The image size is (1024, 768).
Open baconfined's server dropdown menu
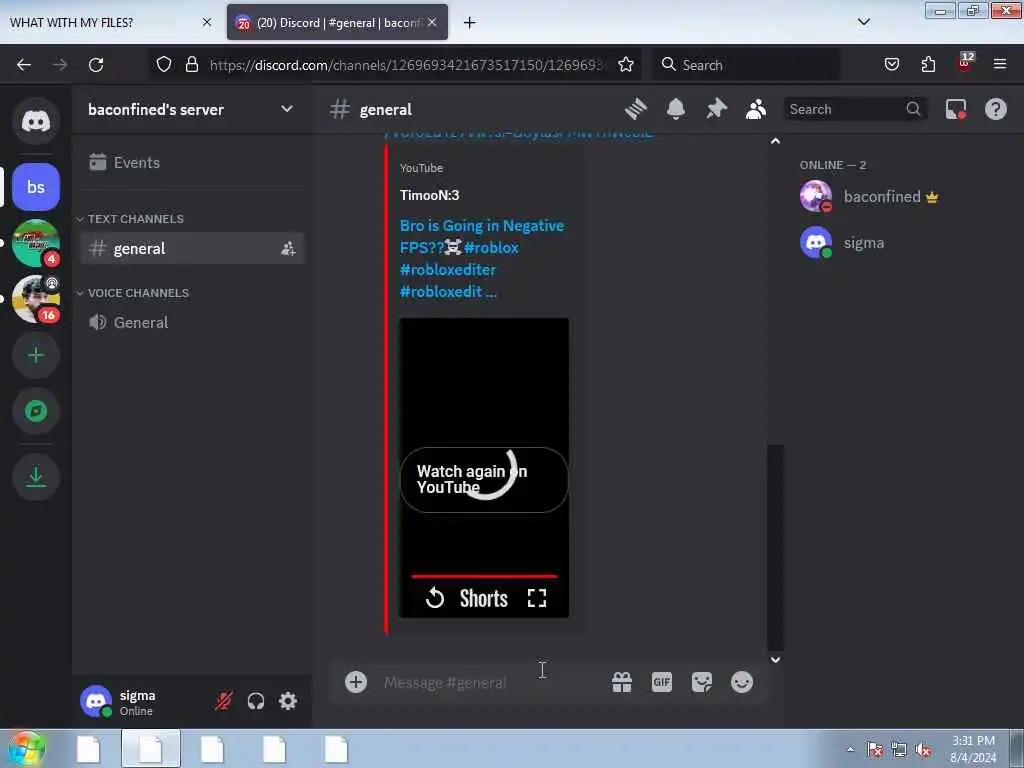point(191,109)
